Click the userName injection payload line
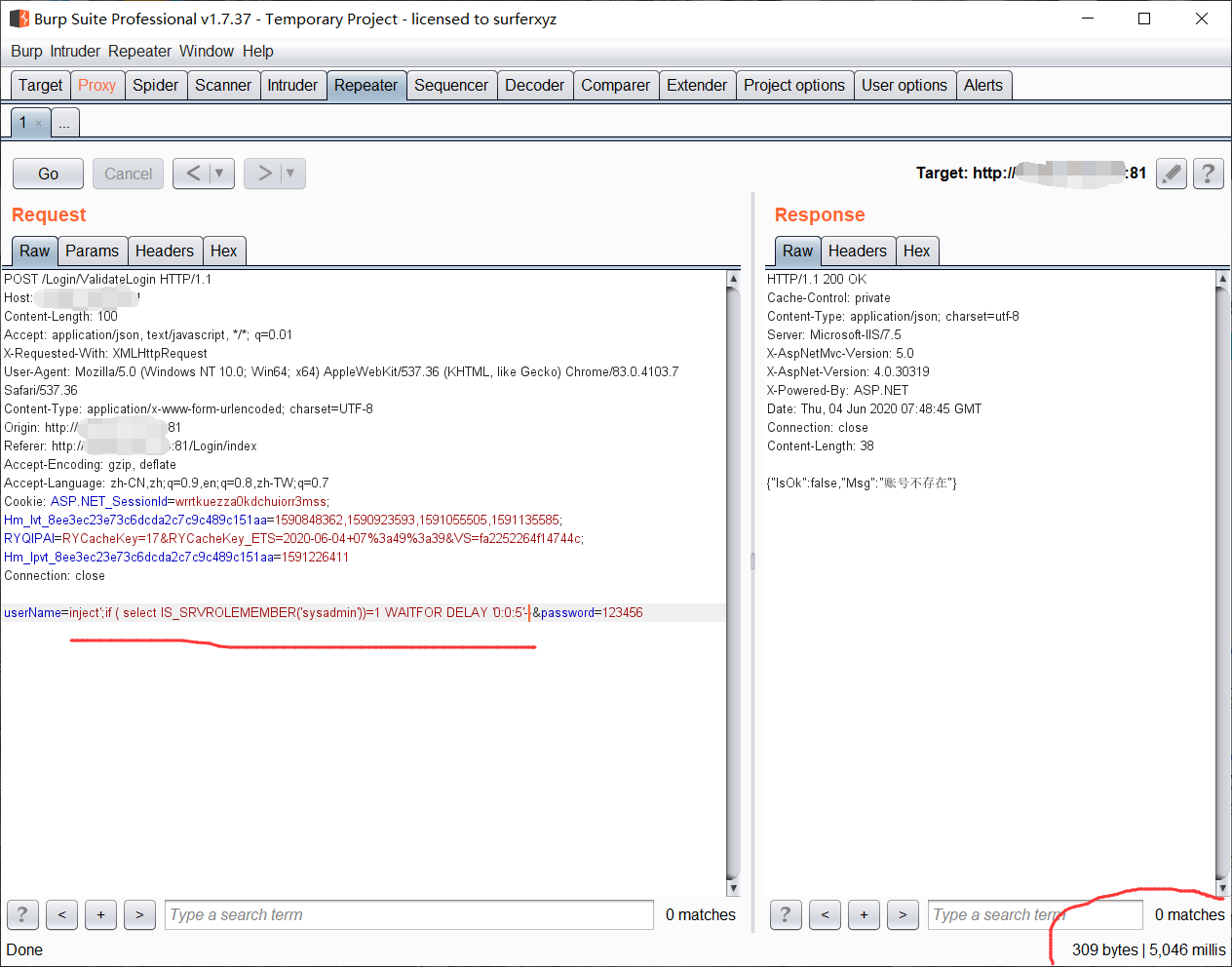 [x=364, y=612]
